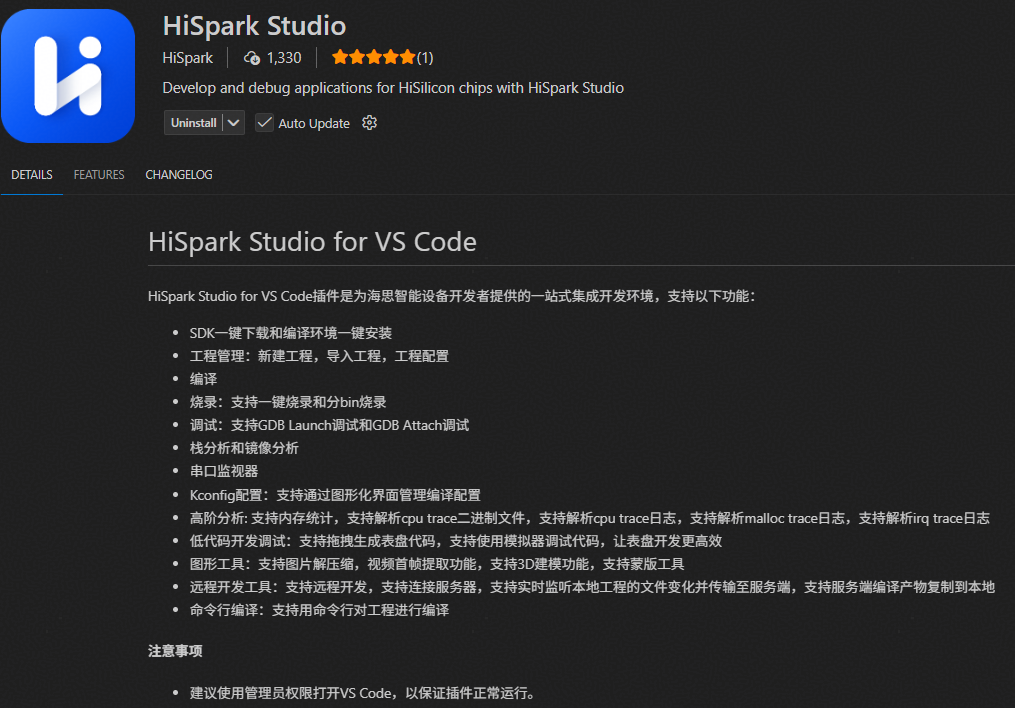Click the five-star rating icons

pyautogui.click(x=372, y=57)
